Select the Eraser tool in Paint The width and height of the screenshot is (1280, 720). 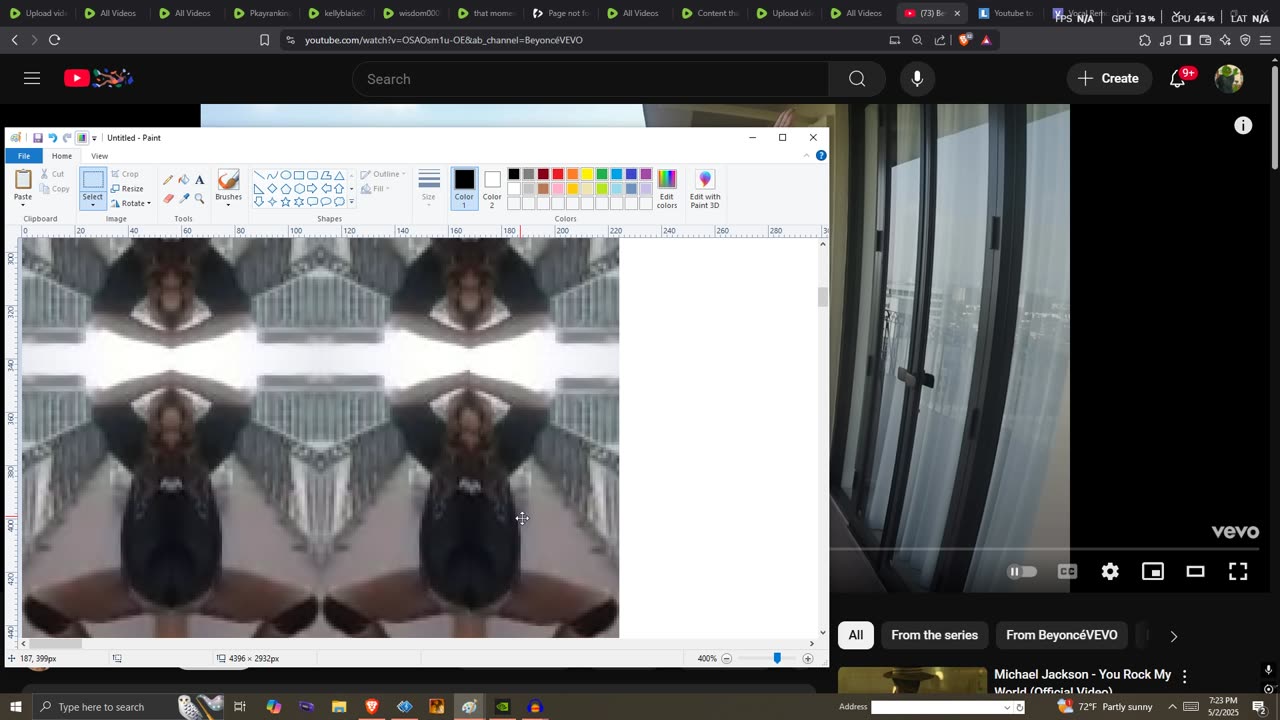tap(168, 198)
